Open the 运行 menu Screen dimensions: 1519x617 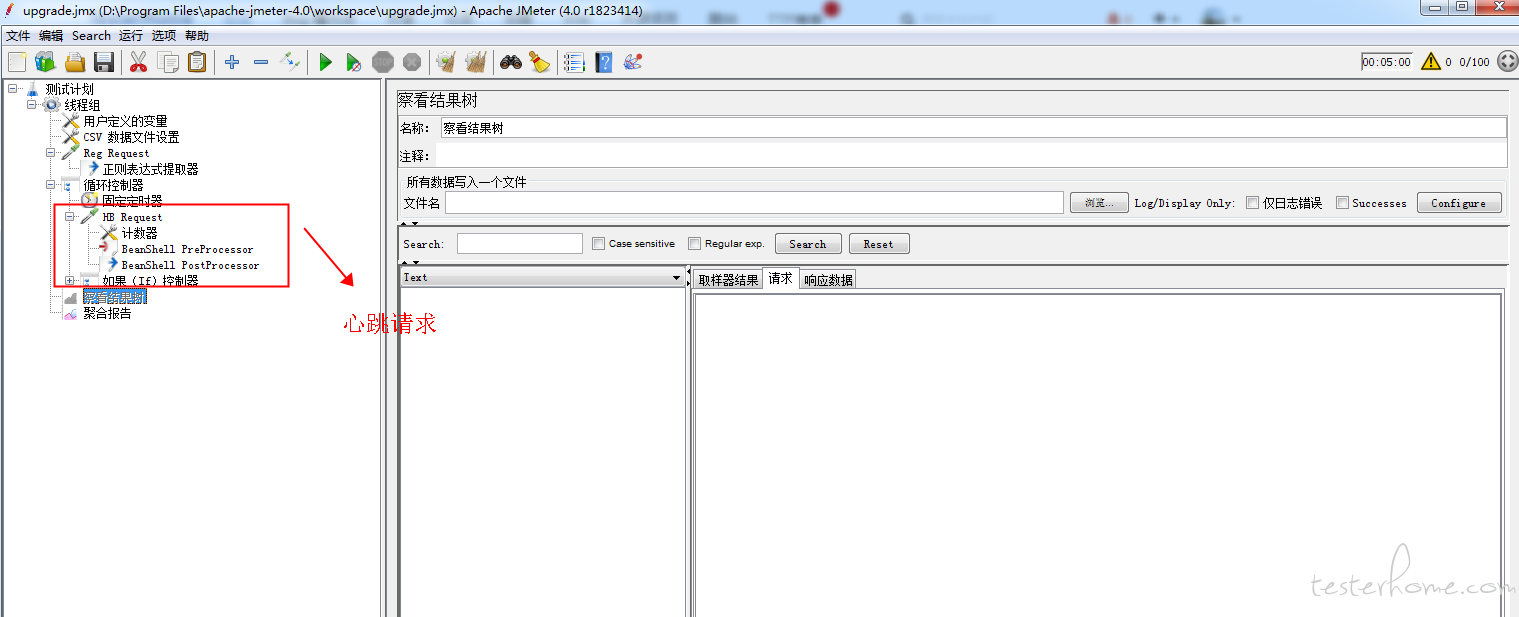pyautogui.click(x=131, y=36)
